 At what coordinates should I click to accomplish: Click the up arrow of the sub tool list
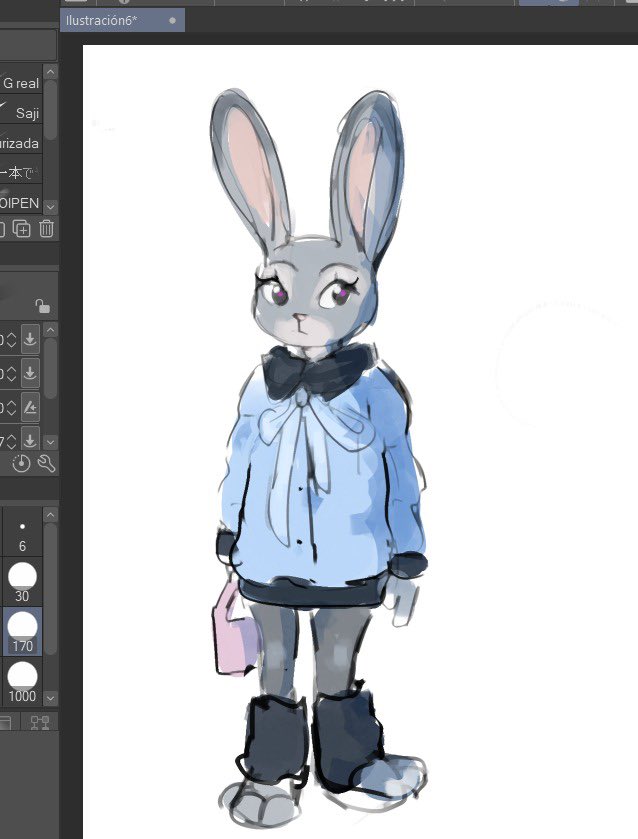pos(50,71)
